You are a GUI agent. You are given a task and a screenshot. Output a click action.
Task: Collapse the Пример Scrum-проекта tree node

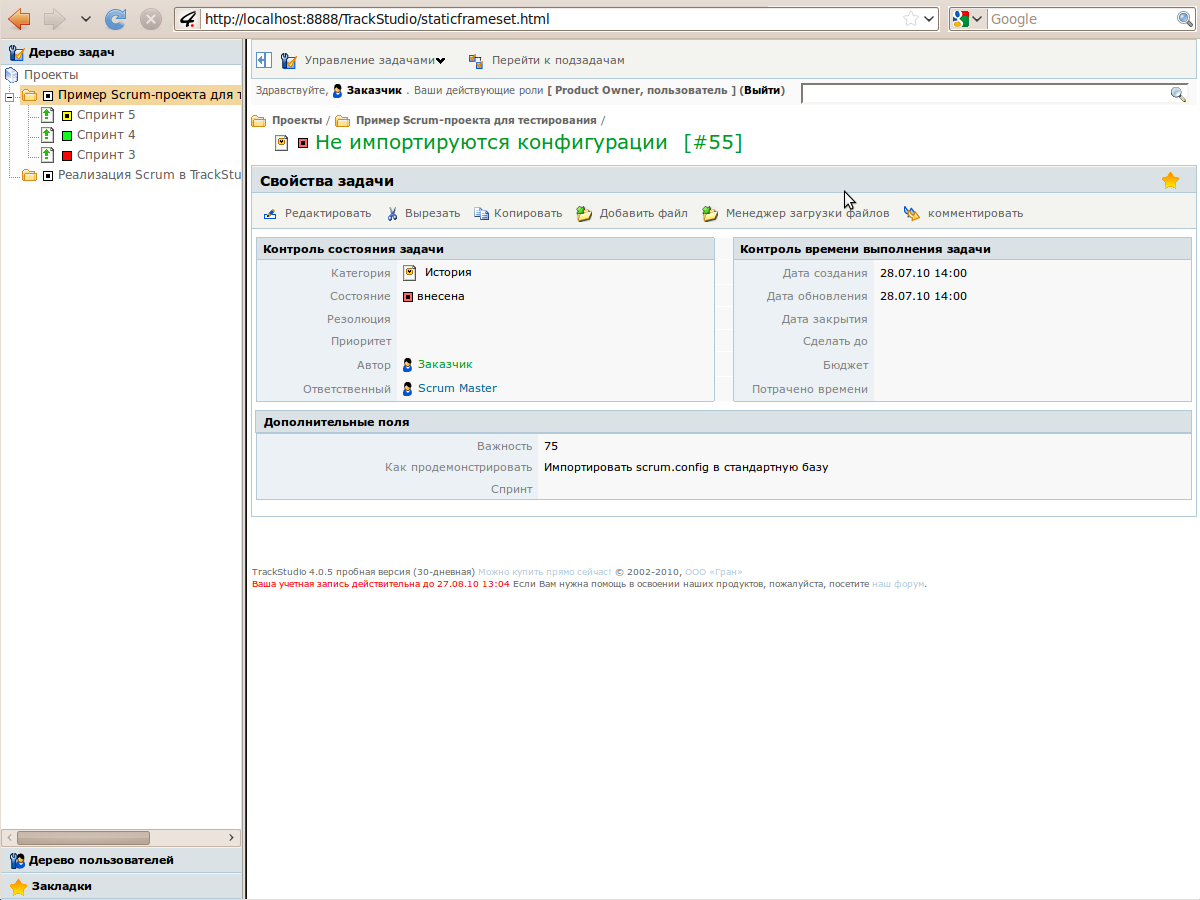(x=10, y=96)
